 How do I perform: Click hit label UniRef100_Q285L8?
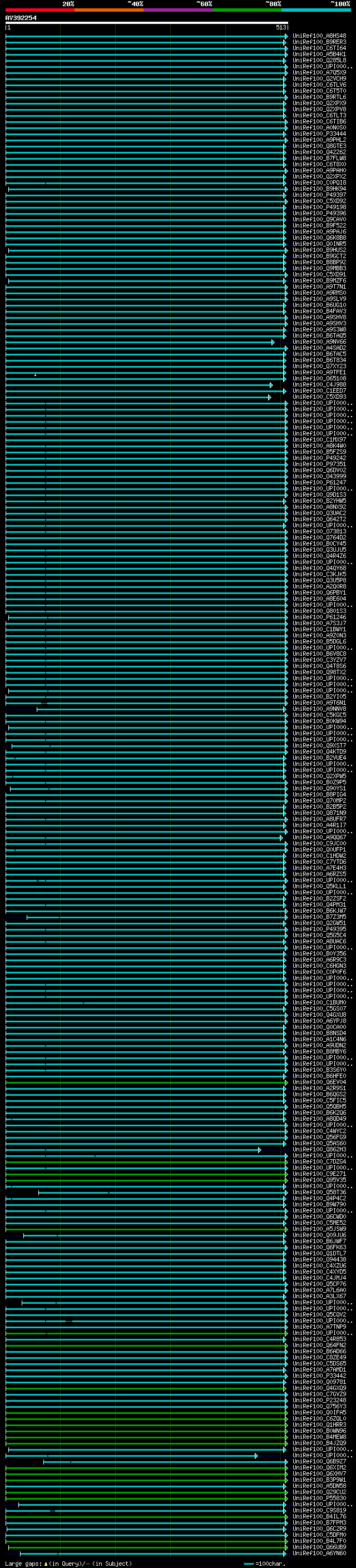pyautogui.click(x=319, y=60)
